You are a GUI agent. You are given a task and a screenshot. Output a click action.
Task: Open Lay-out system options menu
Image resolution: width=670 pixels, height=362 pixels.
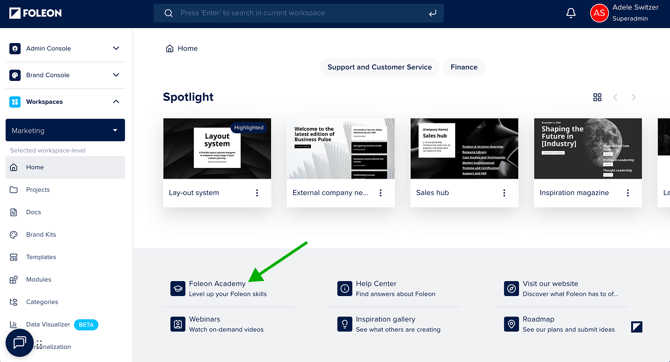point(257,193)
